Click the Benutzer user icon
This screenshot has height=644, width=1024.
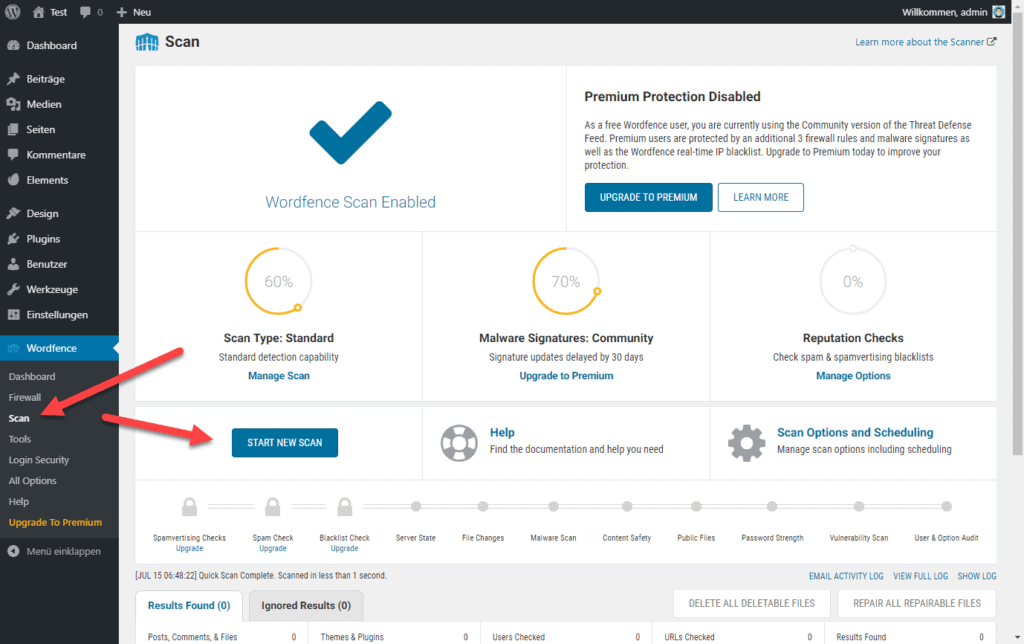pyautogui.click(x=13, y=265)
